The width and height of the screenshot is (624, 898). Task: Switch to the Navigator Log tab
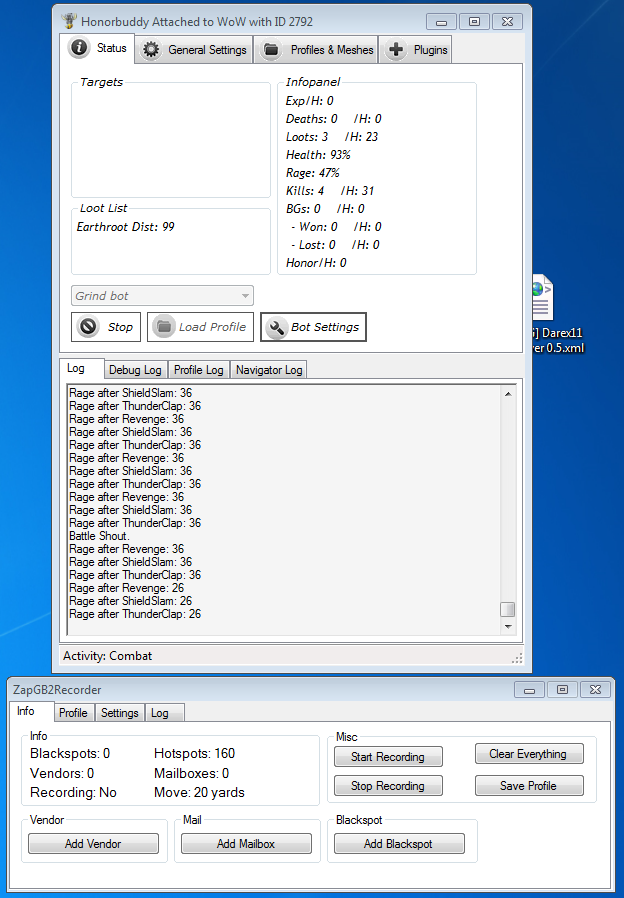(269, 370)
